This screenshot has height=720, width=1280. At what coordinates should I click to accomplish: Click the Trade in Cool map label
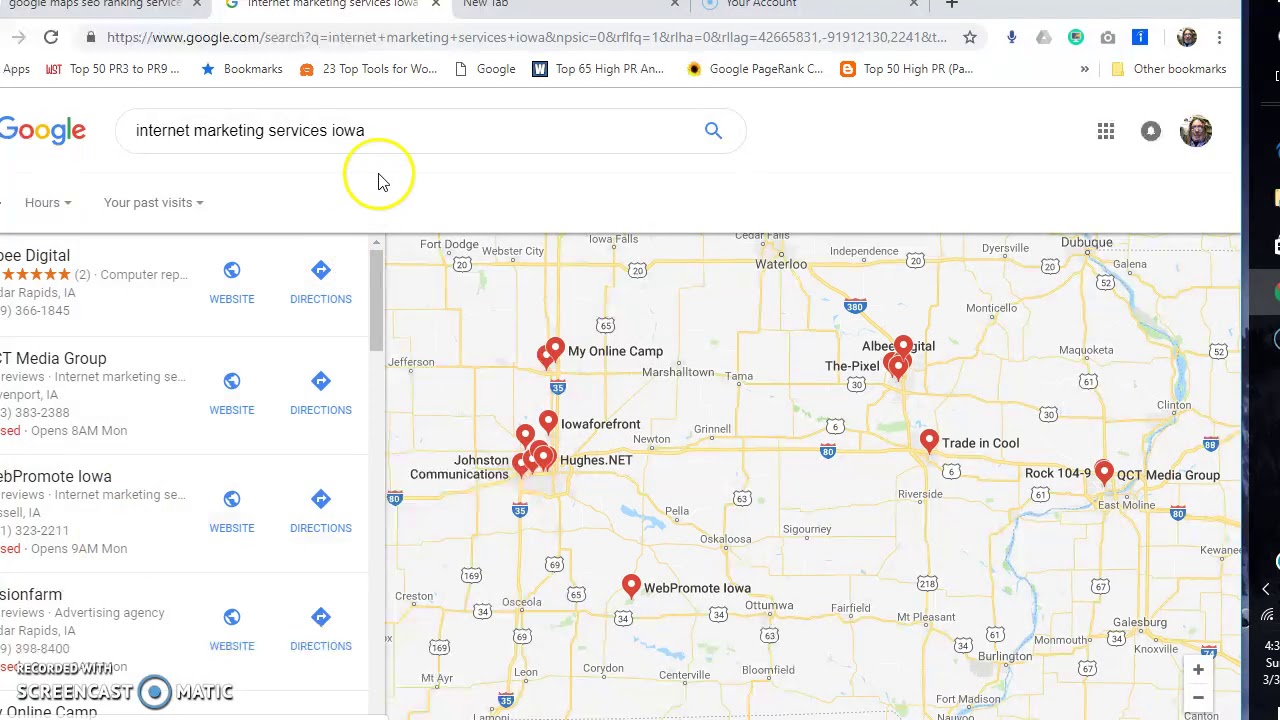point(980,443)
